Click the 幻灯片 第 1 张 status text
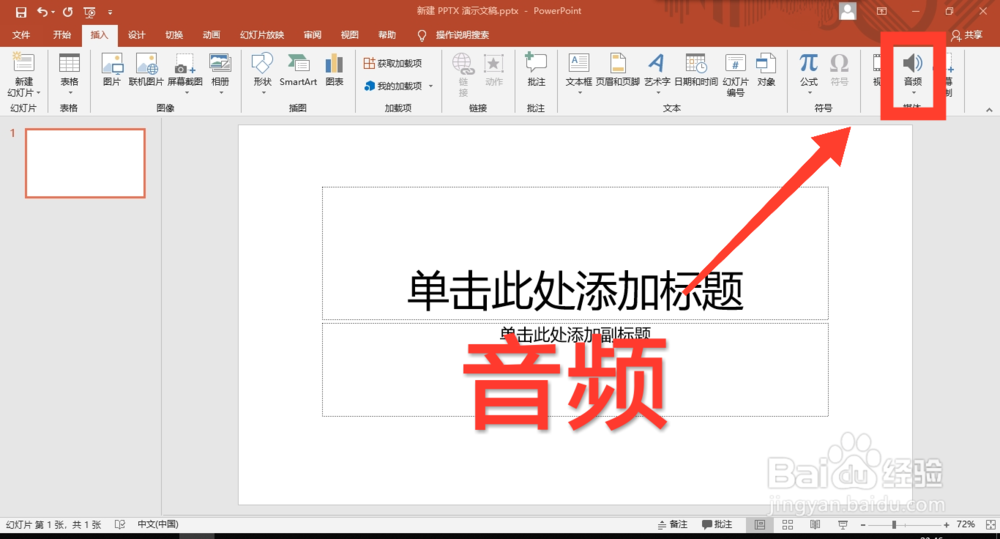The image size is (1000, 539). tap(54, 525)
